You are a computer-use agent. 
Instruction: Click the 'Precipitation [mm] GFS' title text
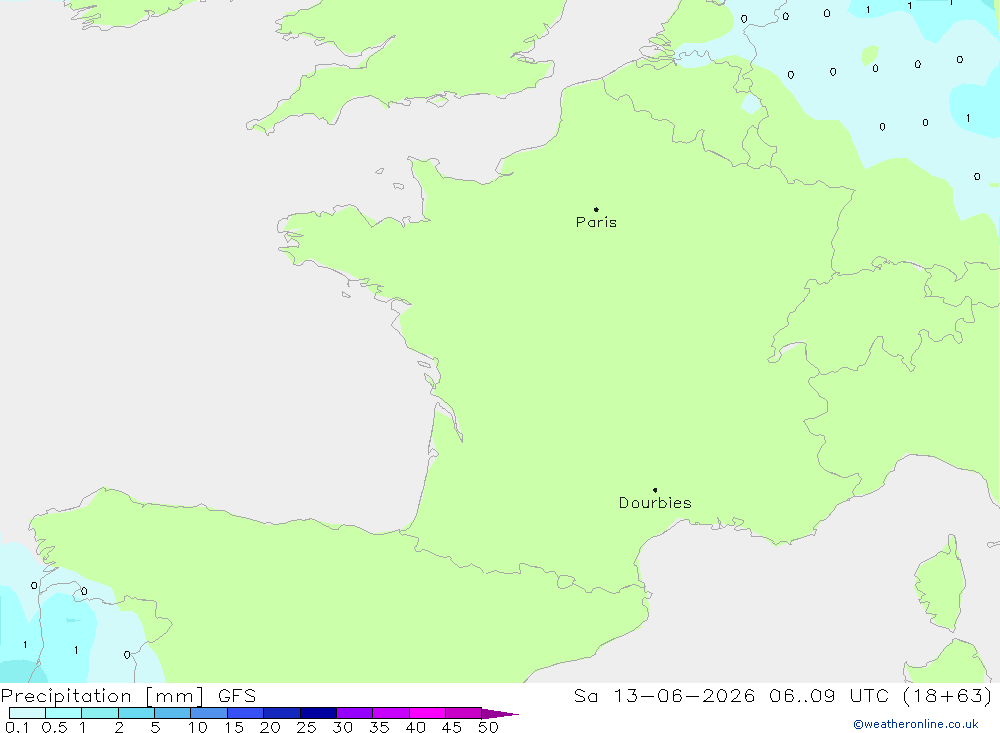click(128, 696)
